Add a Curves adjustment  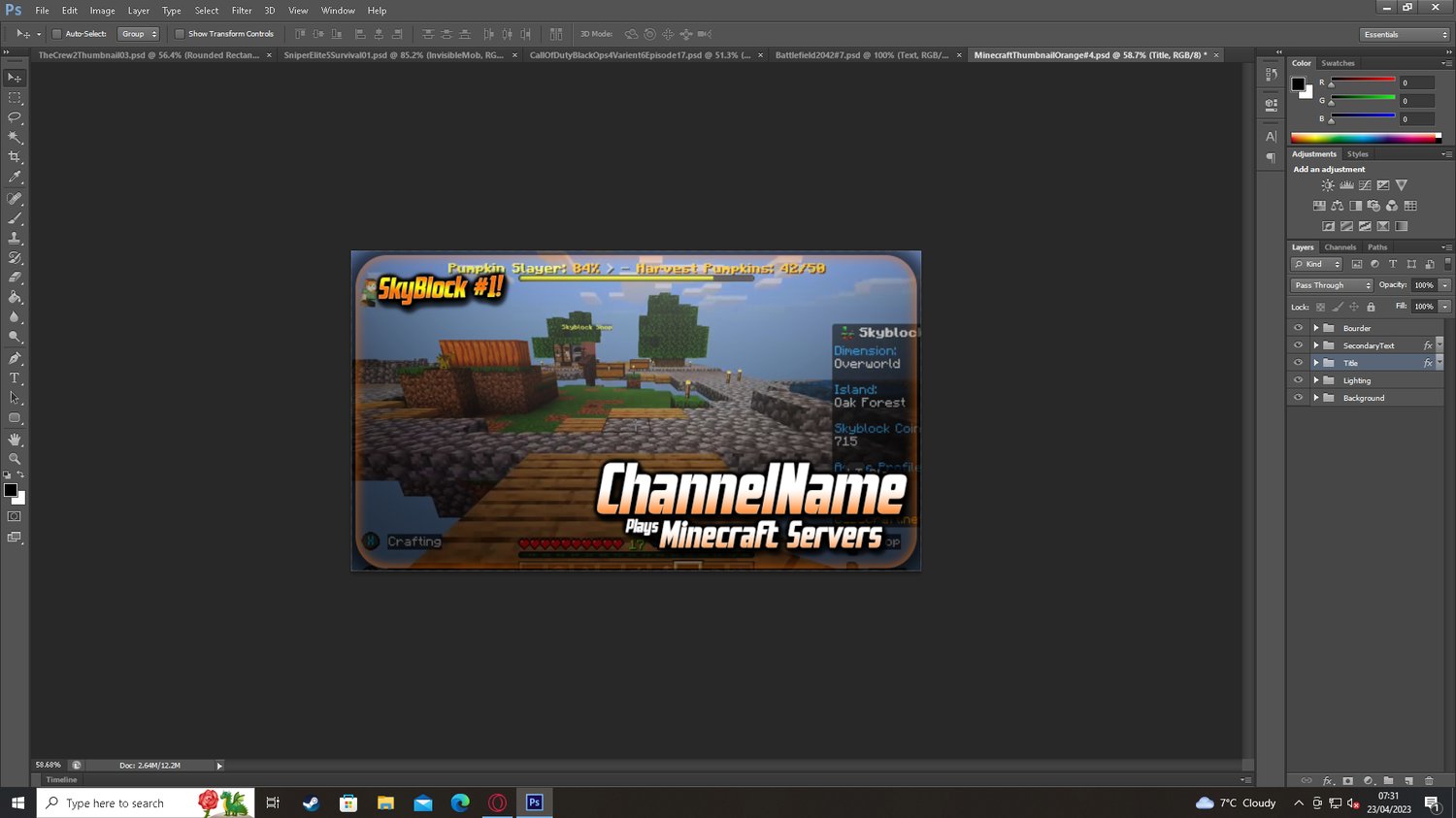click(1365, 185)
